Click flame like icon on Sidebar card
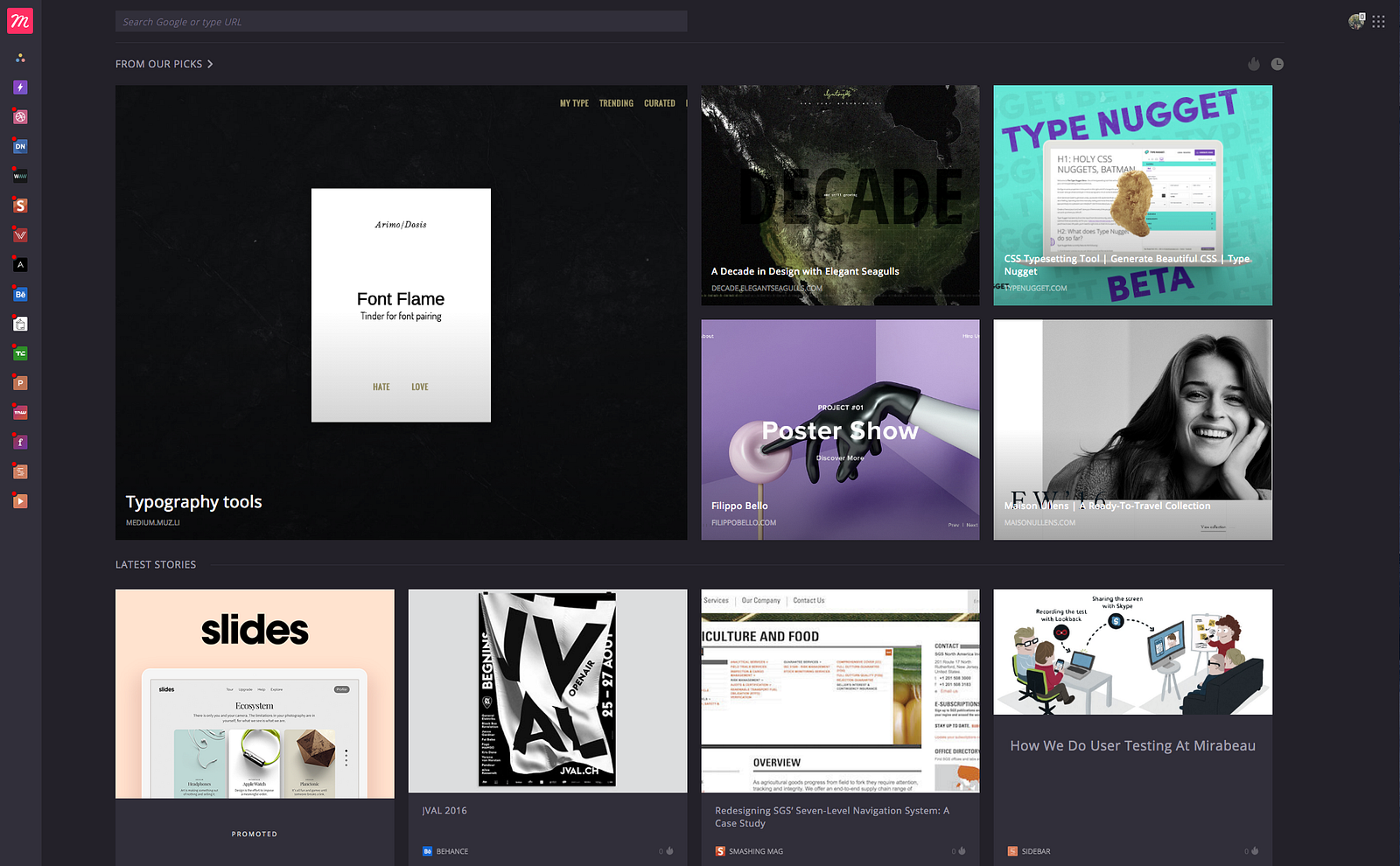The width and height of the screenshot is (1400, 866). coord(1255,851)
